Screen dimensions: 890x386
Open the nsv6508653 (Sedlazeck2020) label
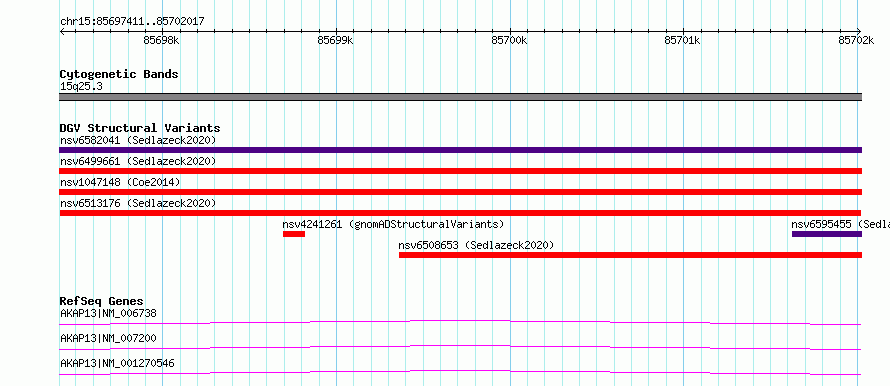476,245
